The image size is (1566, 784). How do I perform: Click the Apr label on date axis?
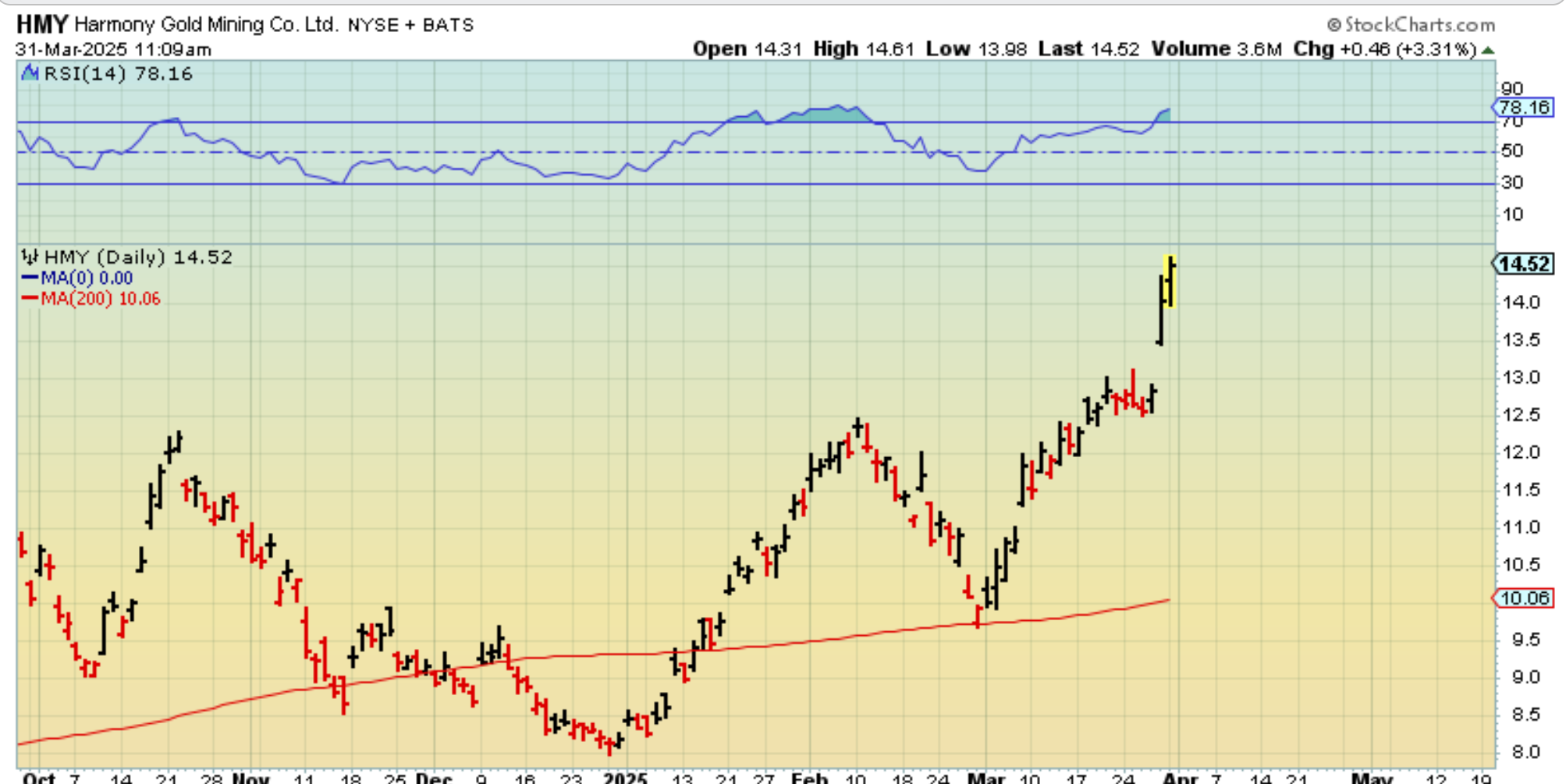1180,778
